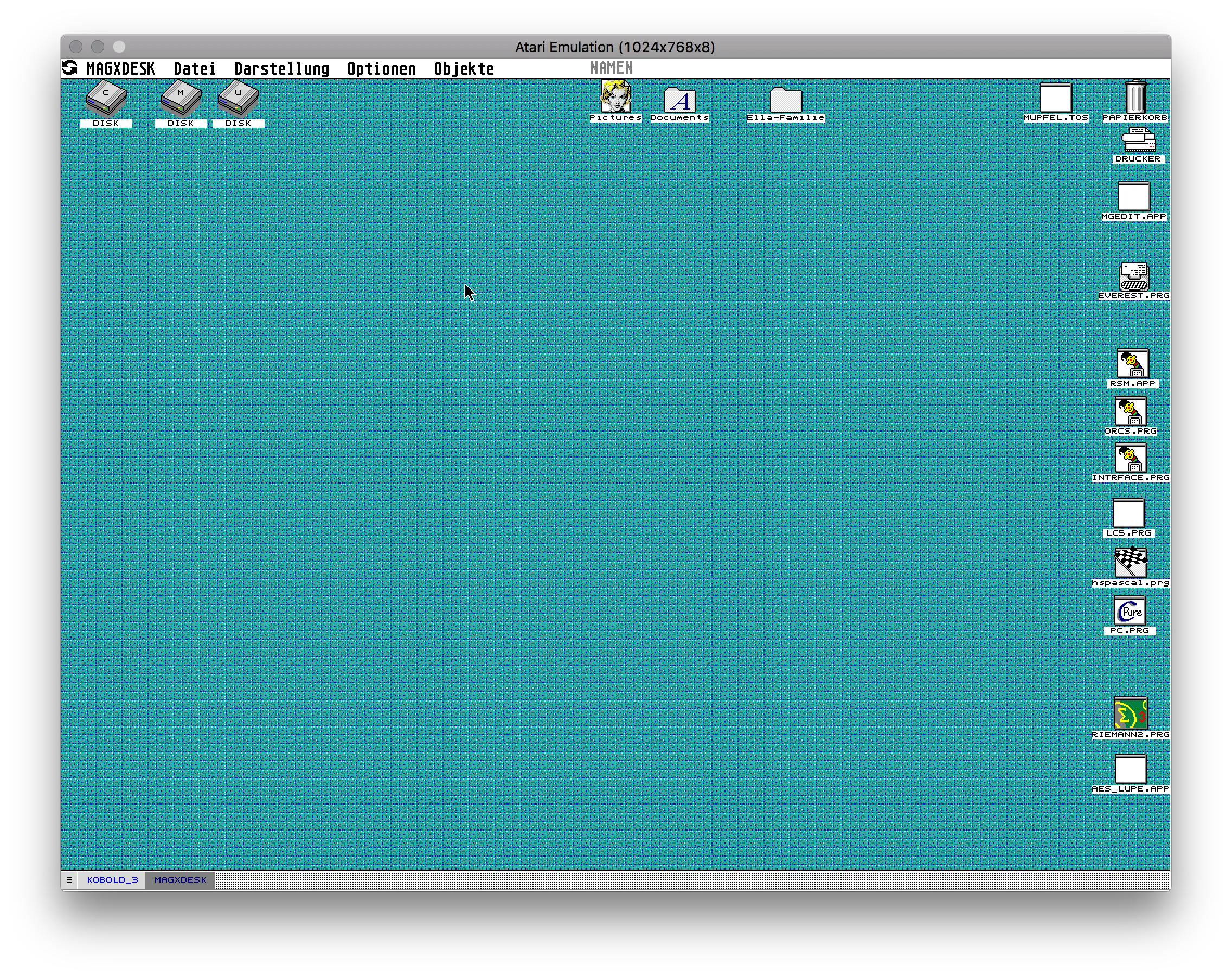Select the C disk drive icon
This screenshot has width=1232, height=978.
[106, 98]
